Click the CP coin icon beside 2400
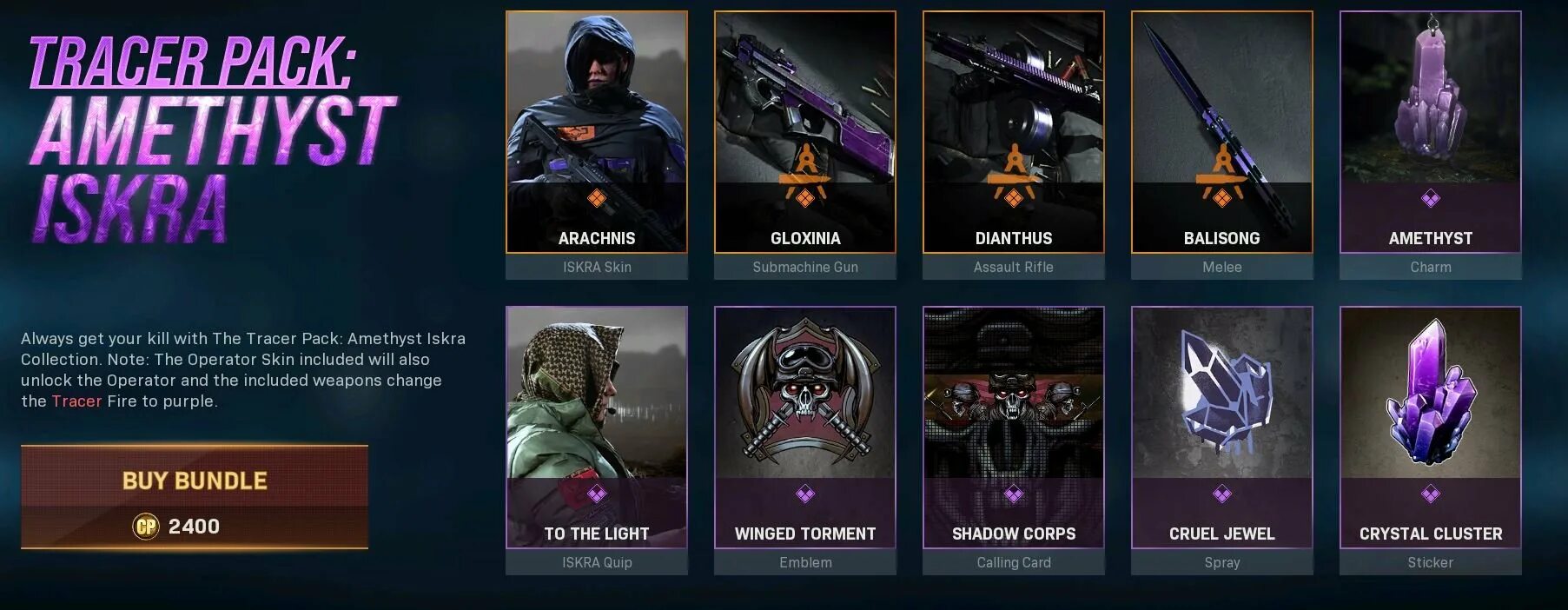 pyautogui.click(x=146, y=527)
